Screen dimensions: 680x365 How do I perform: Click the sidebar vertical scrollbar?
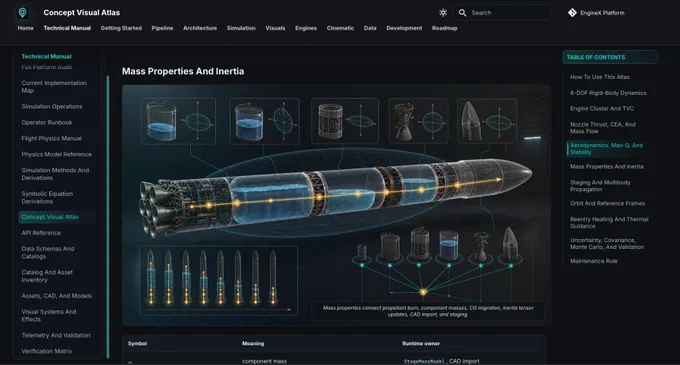coord(108,217)
